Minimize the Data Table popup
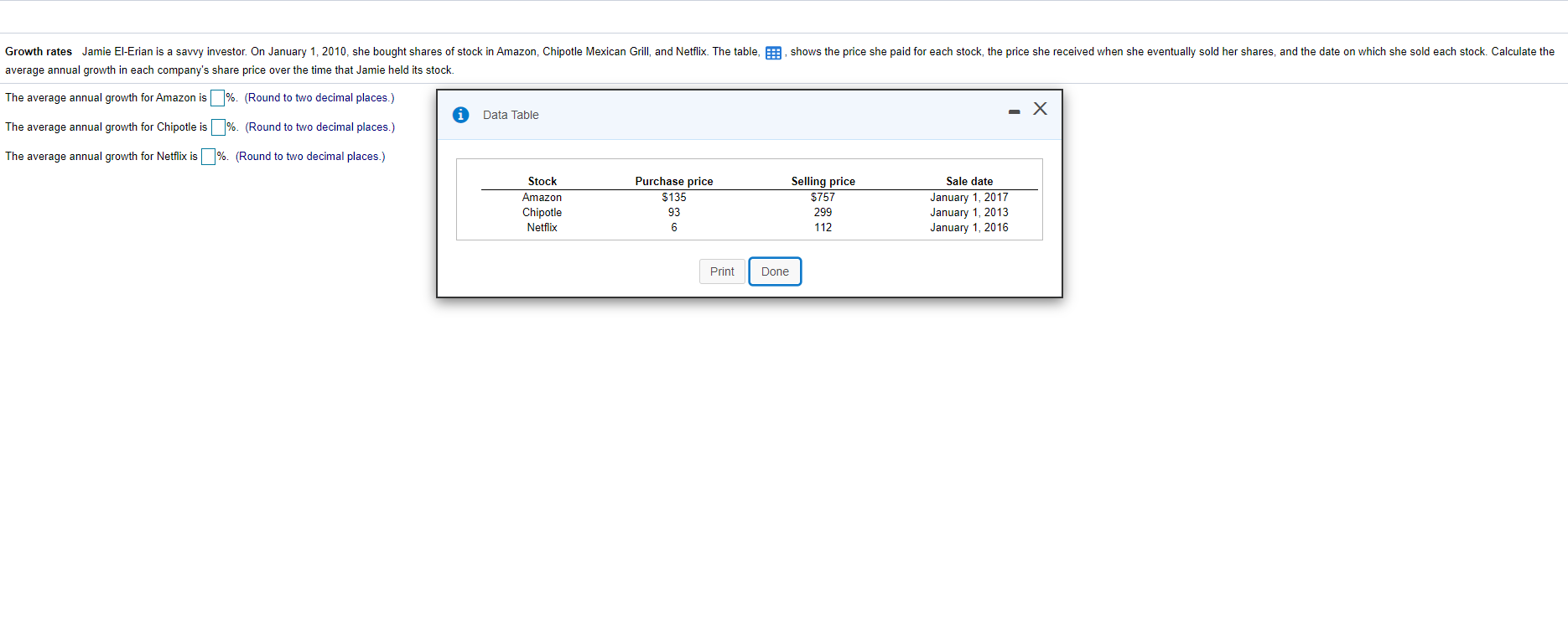Screen dimensions: 1568x620 pos(1014,111)
